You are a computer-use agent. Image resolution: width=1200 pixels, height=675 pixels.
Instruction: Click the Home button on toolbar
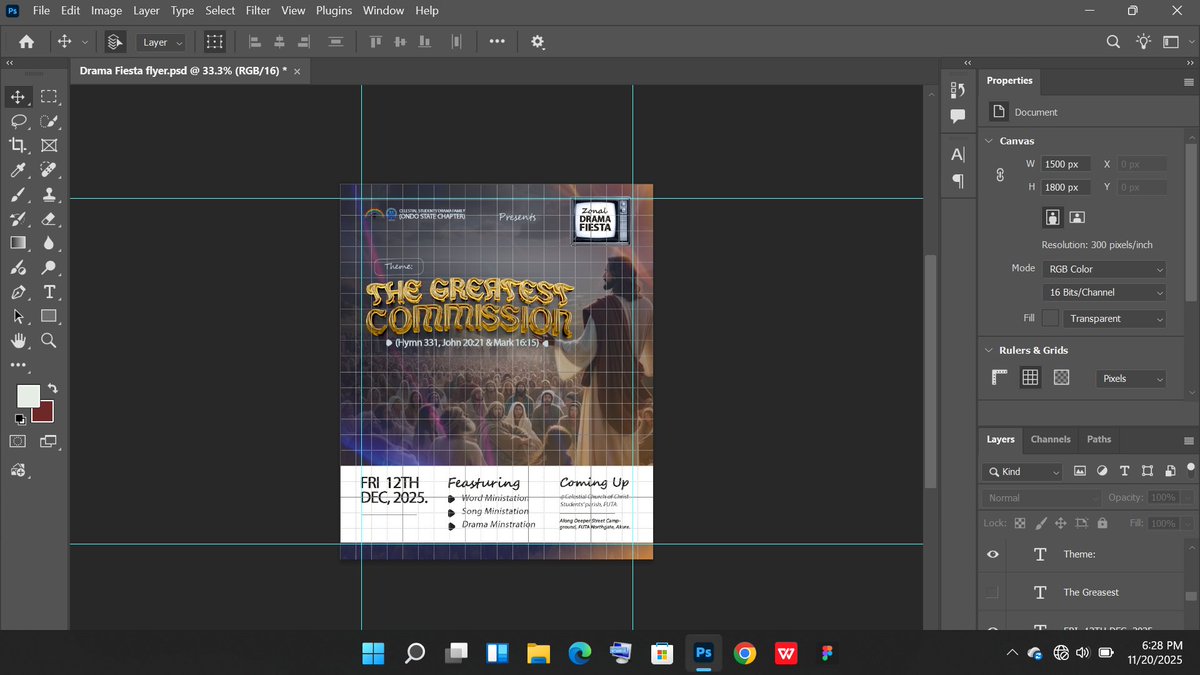click(24, 41)
